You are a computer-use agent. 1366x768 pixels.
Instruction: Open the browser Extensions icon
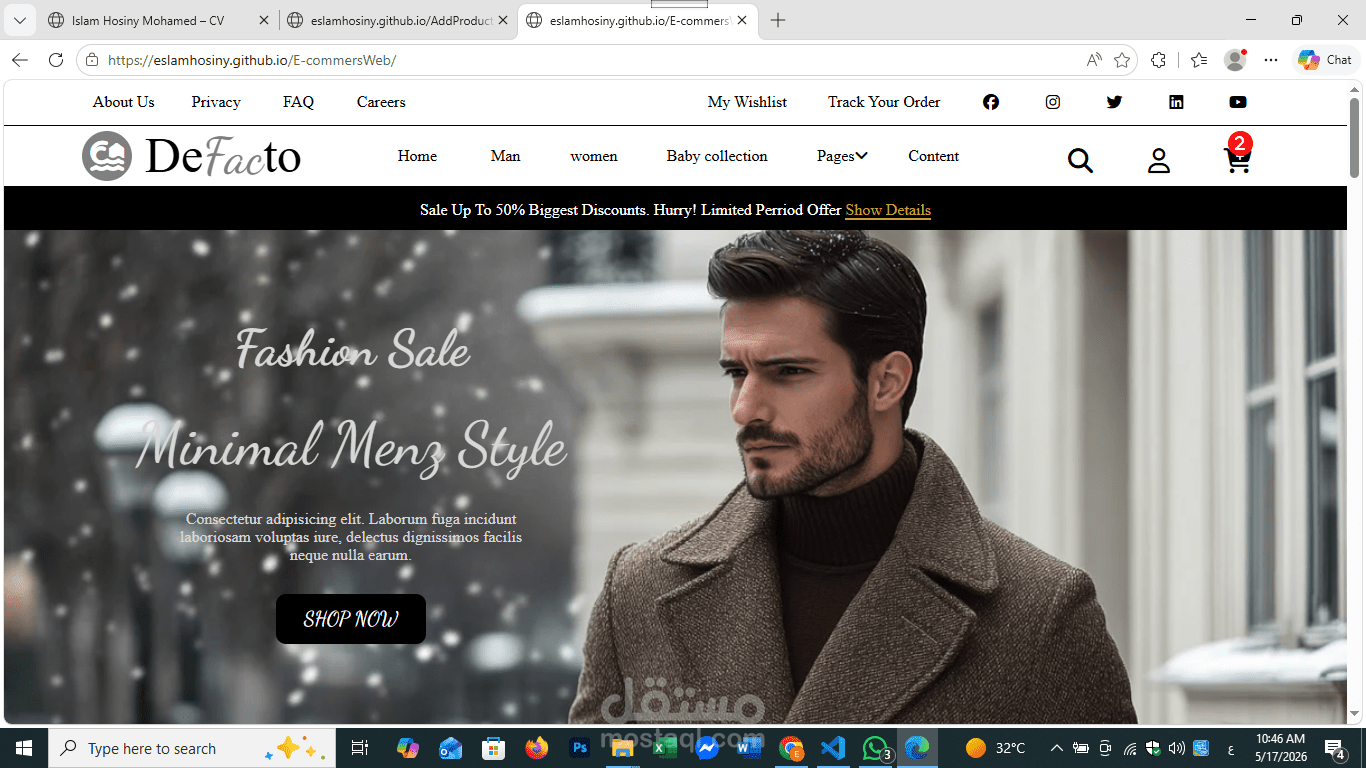pos(1158,60)
